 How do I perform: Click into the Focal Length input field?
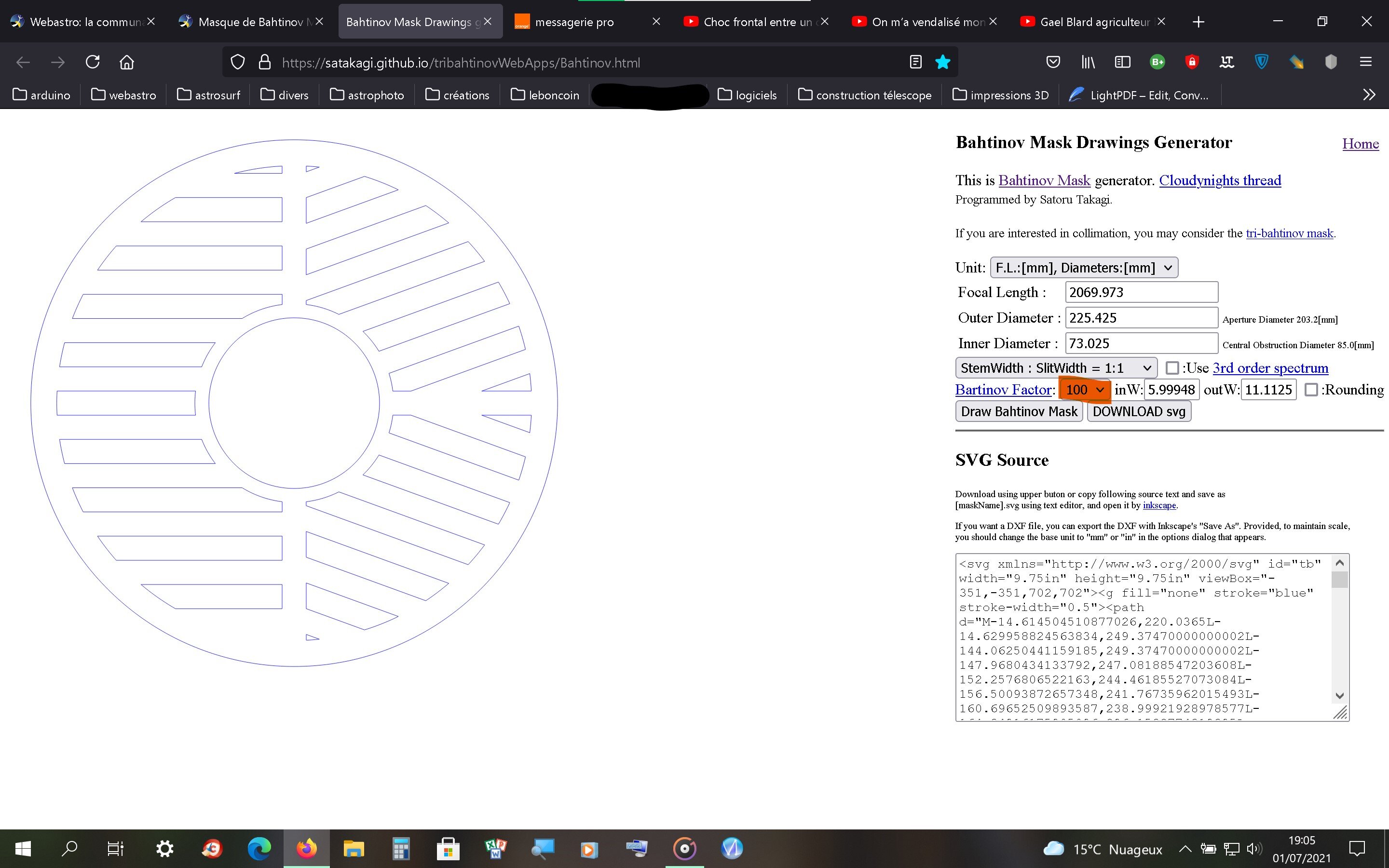pos(1141,292)
